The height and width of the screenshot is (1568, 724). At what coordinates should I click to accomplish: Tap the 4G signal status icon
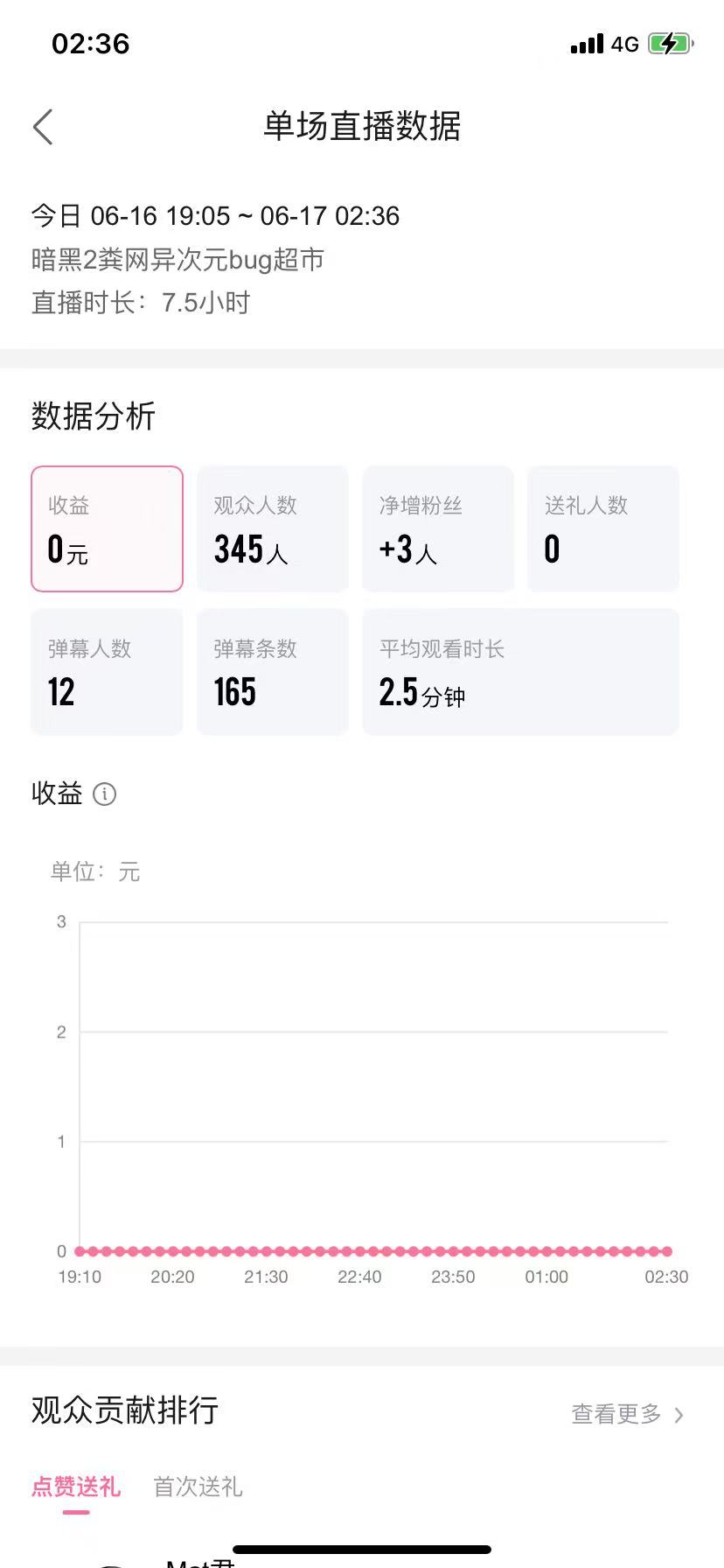pos(624,44)
